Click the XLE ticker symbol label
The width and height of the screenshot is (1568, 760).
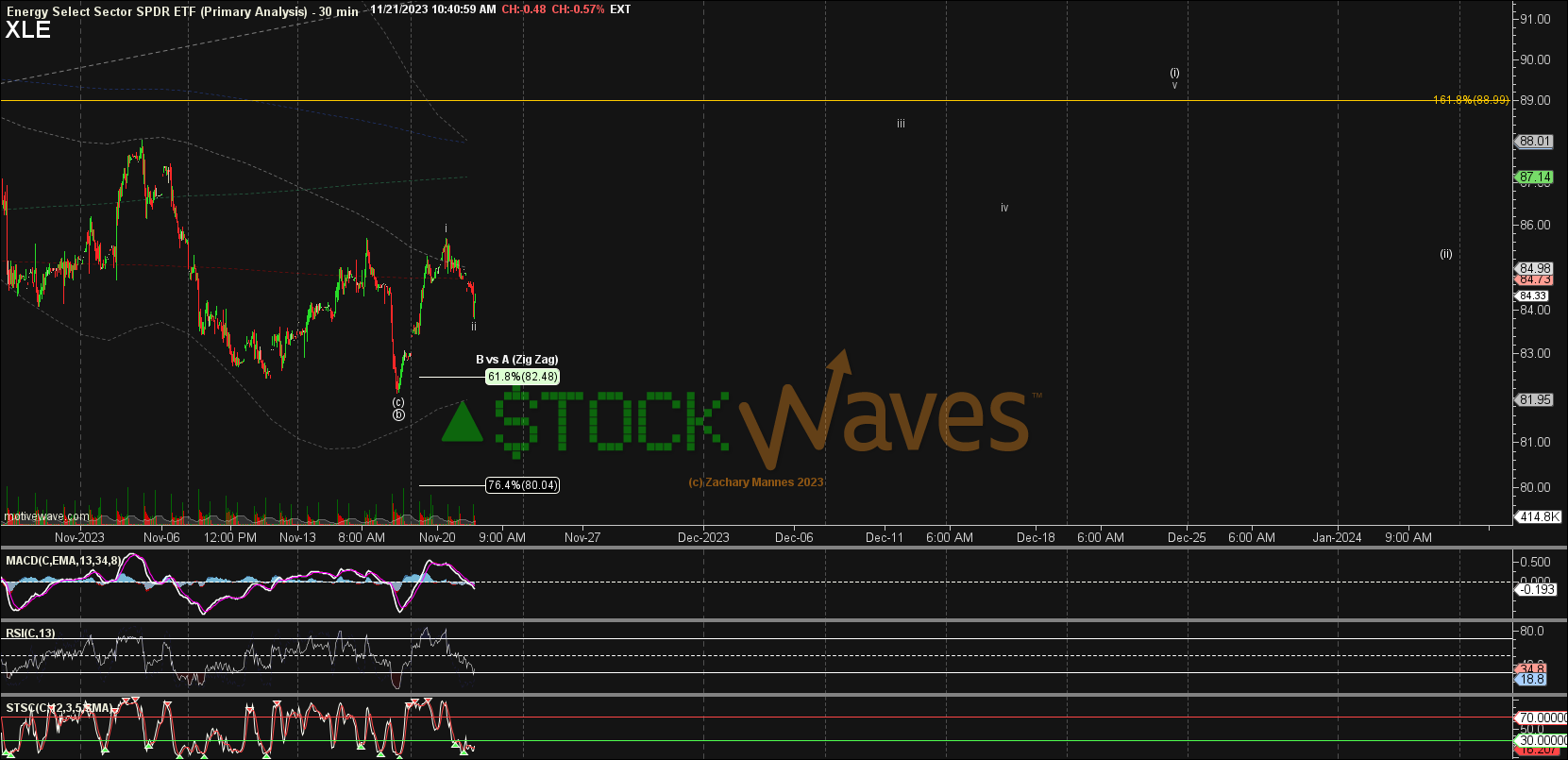coord(28,29)
